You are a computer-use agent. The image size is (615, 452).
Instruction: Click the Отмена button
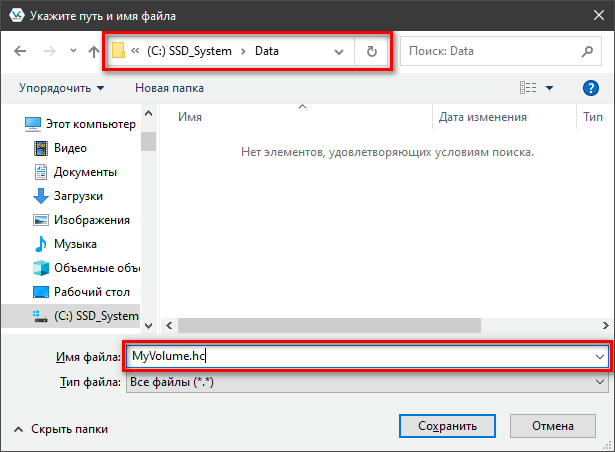pyautogui.click(x=552, y=426)
